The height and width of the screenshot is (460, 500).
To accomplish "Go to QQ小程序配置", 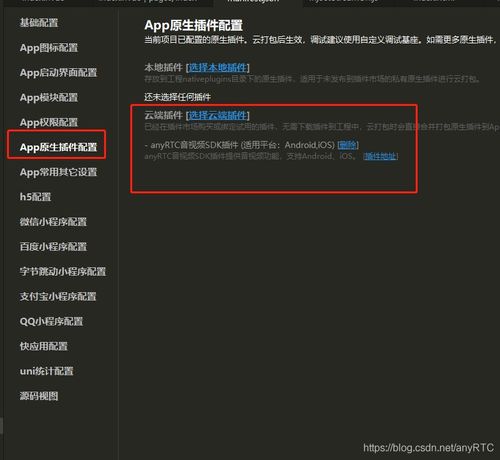I will click(51, 321).
